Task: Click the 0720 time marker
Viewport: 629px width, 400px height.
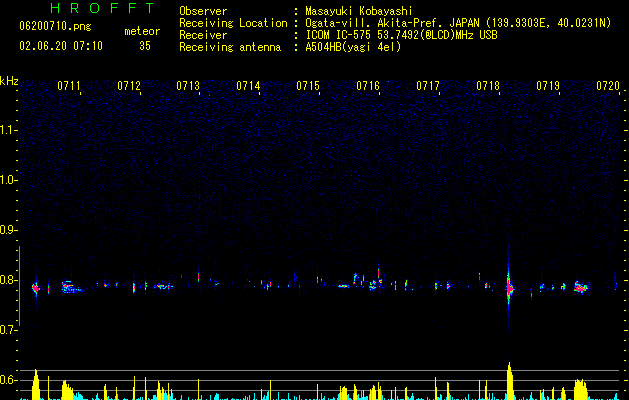Action: tap(608, 85)
